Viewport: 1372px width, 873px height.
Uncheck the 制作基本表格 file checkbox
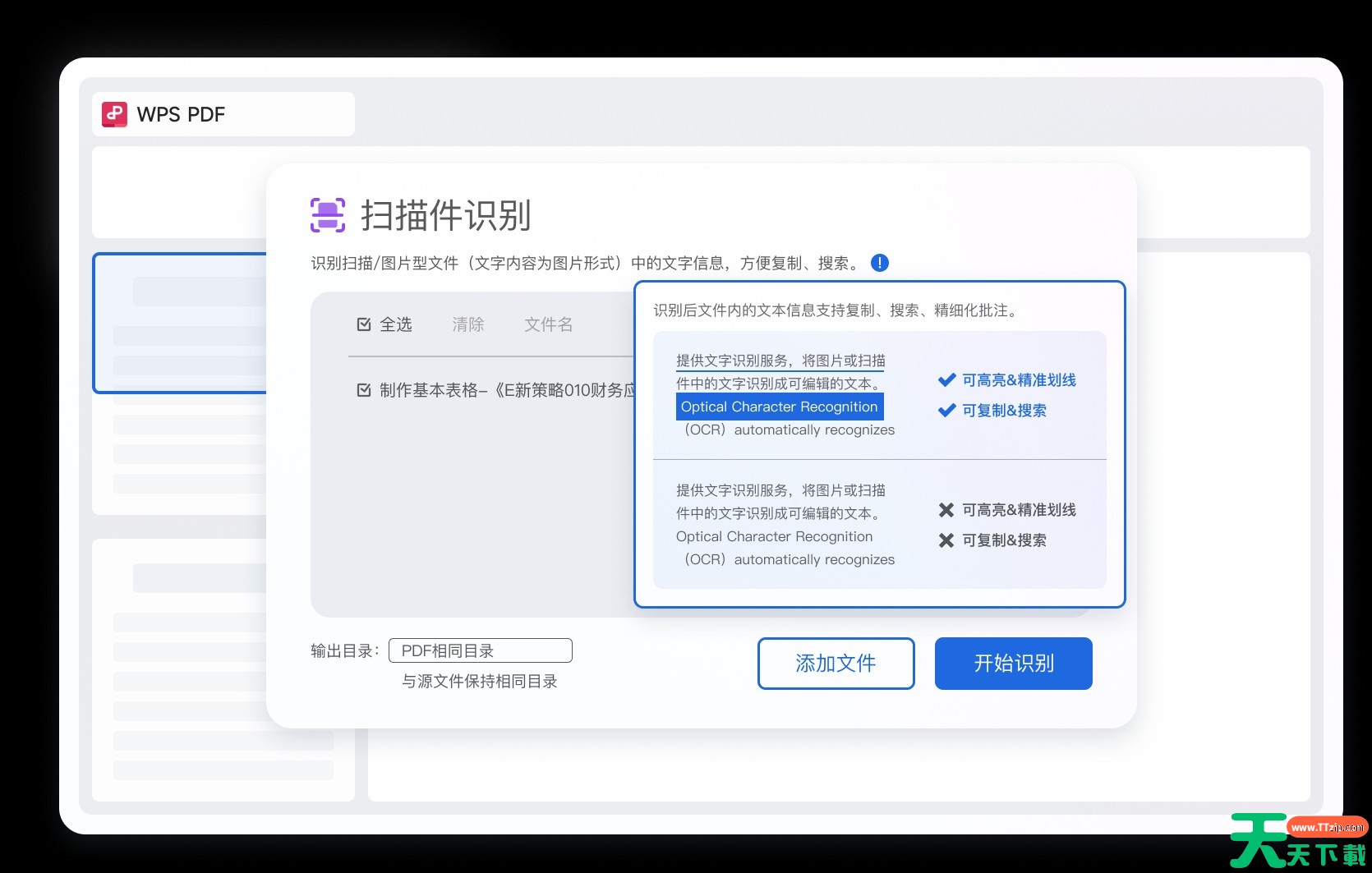[x=364, y=390]
